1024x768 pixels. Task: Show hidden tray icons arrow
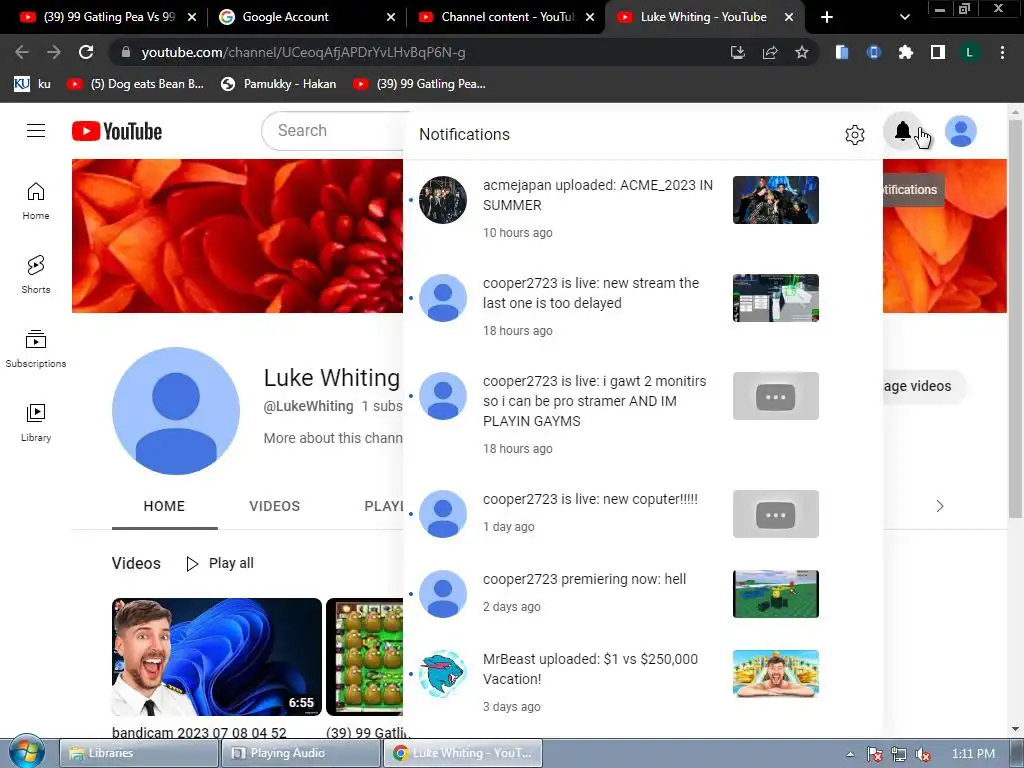[850, 754]
